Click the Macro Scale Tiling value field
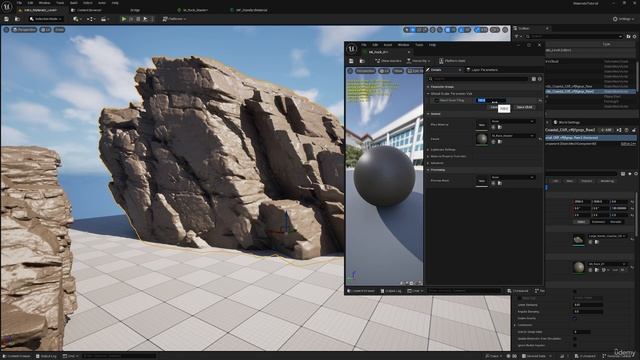Viewport: 640px width, 360px height. (491, 100)
